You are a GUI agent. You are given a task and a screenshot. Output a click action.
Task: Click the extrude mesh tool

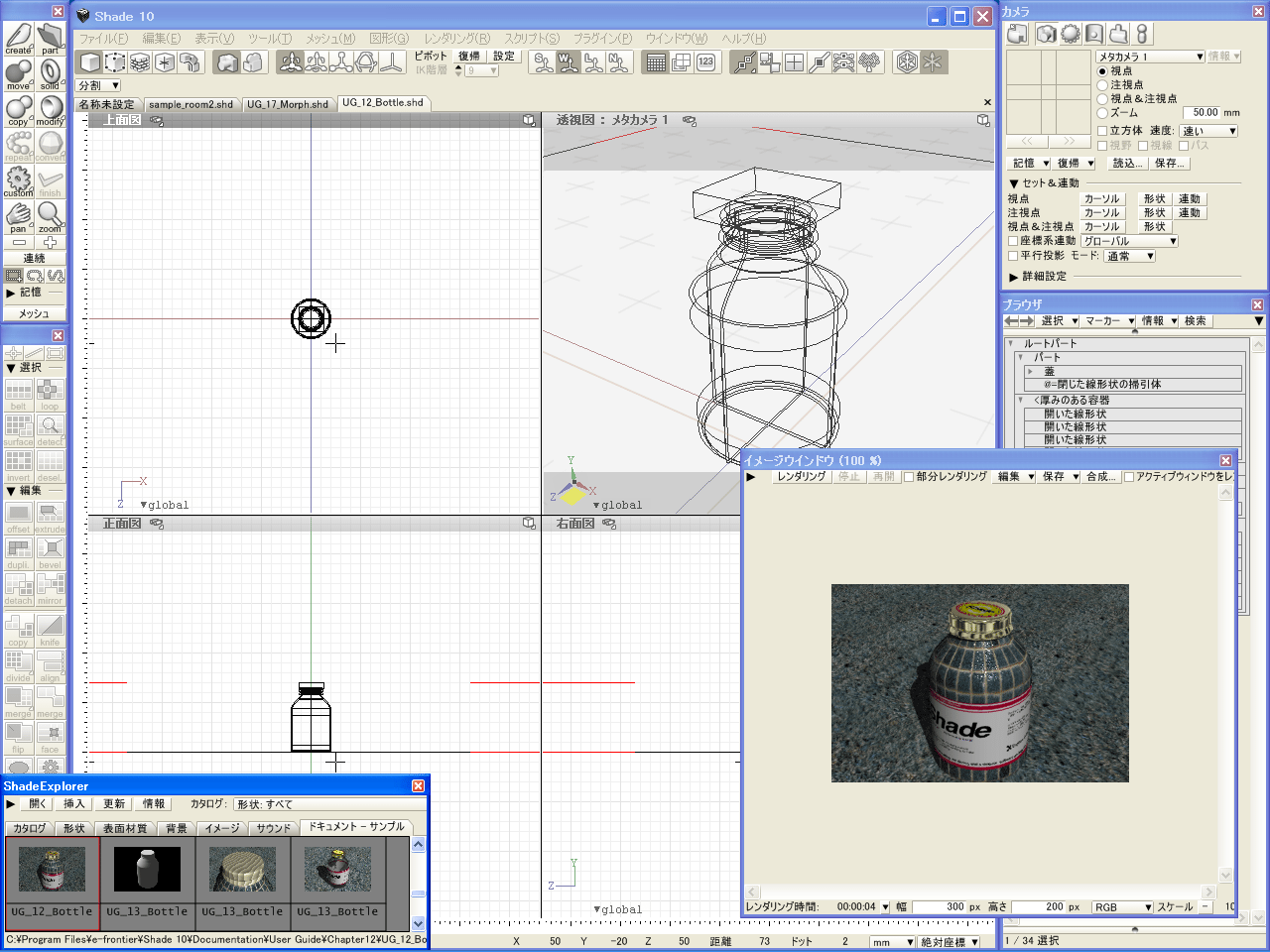tap(50, 518)
